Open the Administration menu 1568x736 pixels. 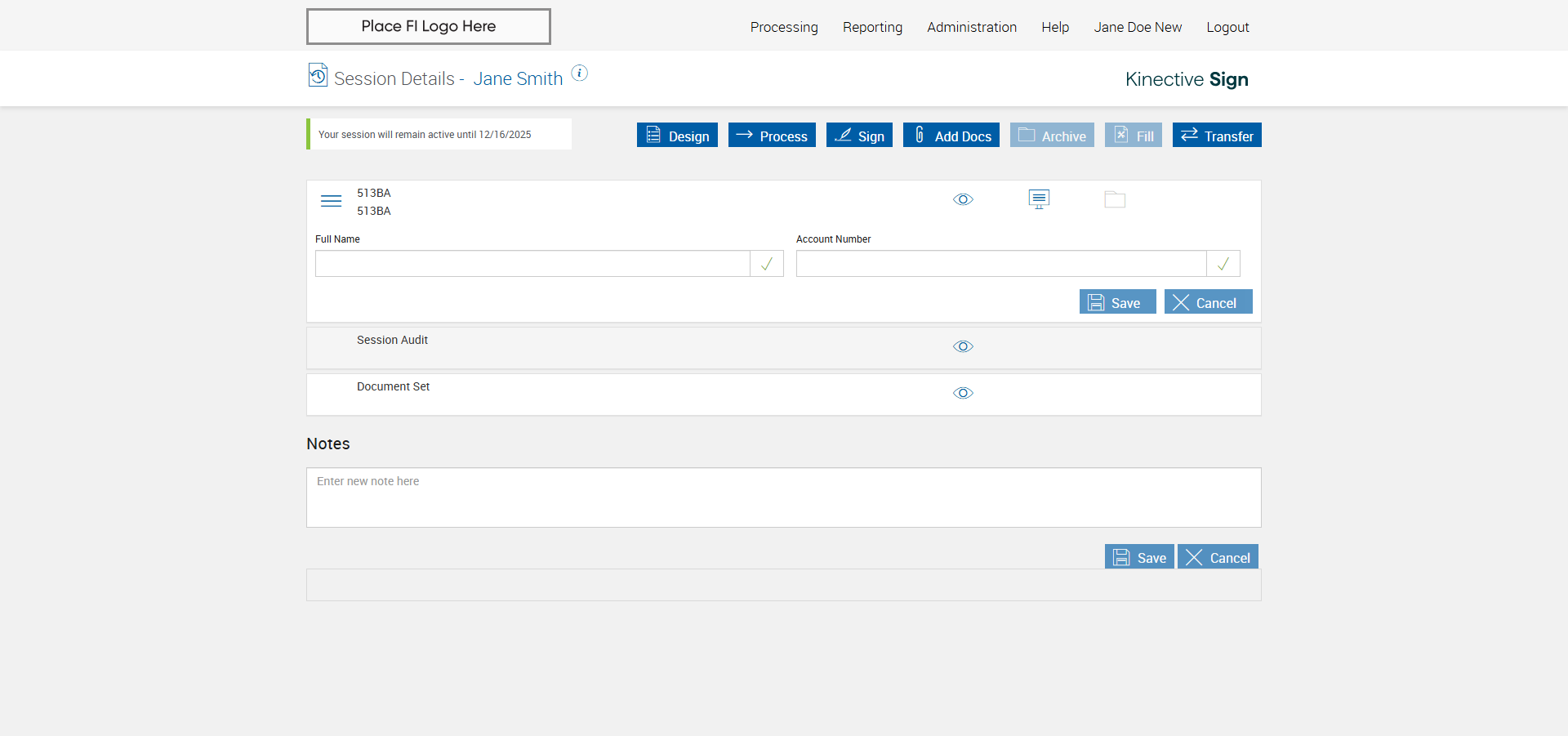(971, 27)
